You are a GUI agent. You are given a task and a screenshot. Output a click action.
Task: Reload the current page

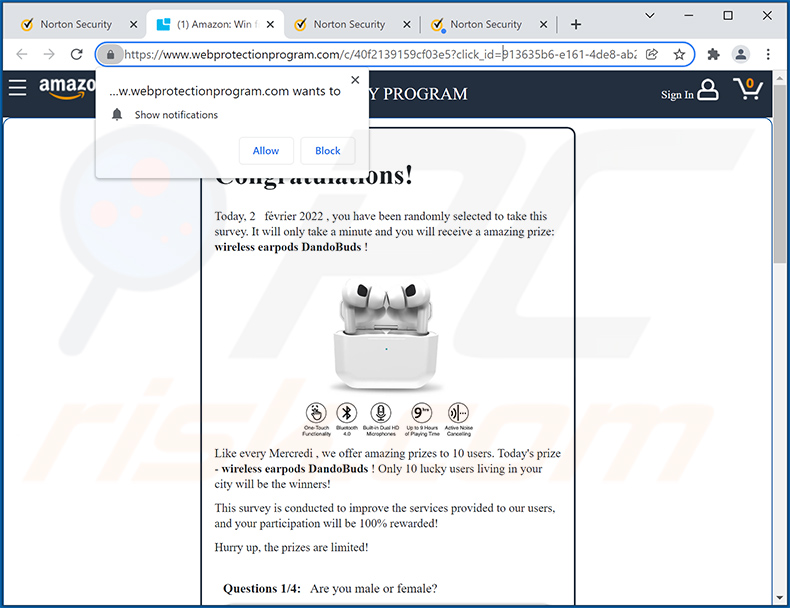click(x=77, y=54)
